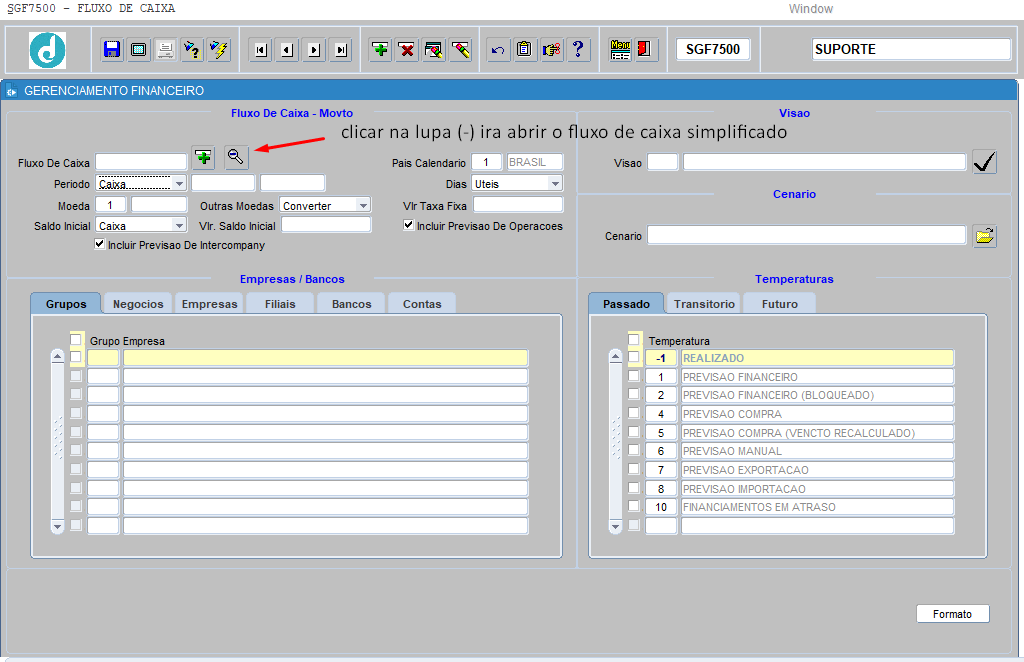Click the Formato button
The image size is (1024, 662).
coord(952,614)
